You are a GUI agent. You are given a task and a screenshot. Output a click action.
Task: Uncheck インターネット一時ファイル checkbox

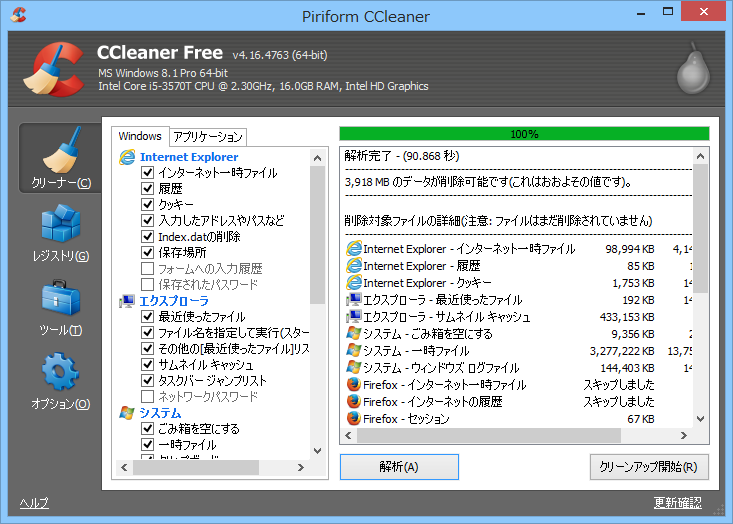point(148,172)
